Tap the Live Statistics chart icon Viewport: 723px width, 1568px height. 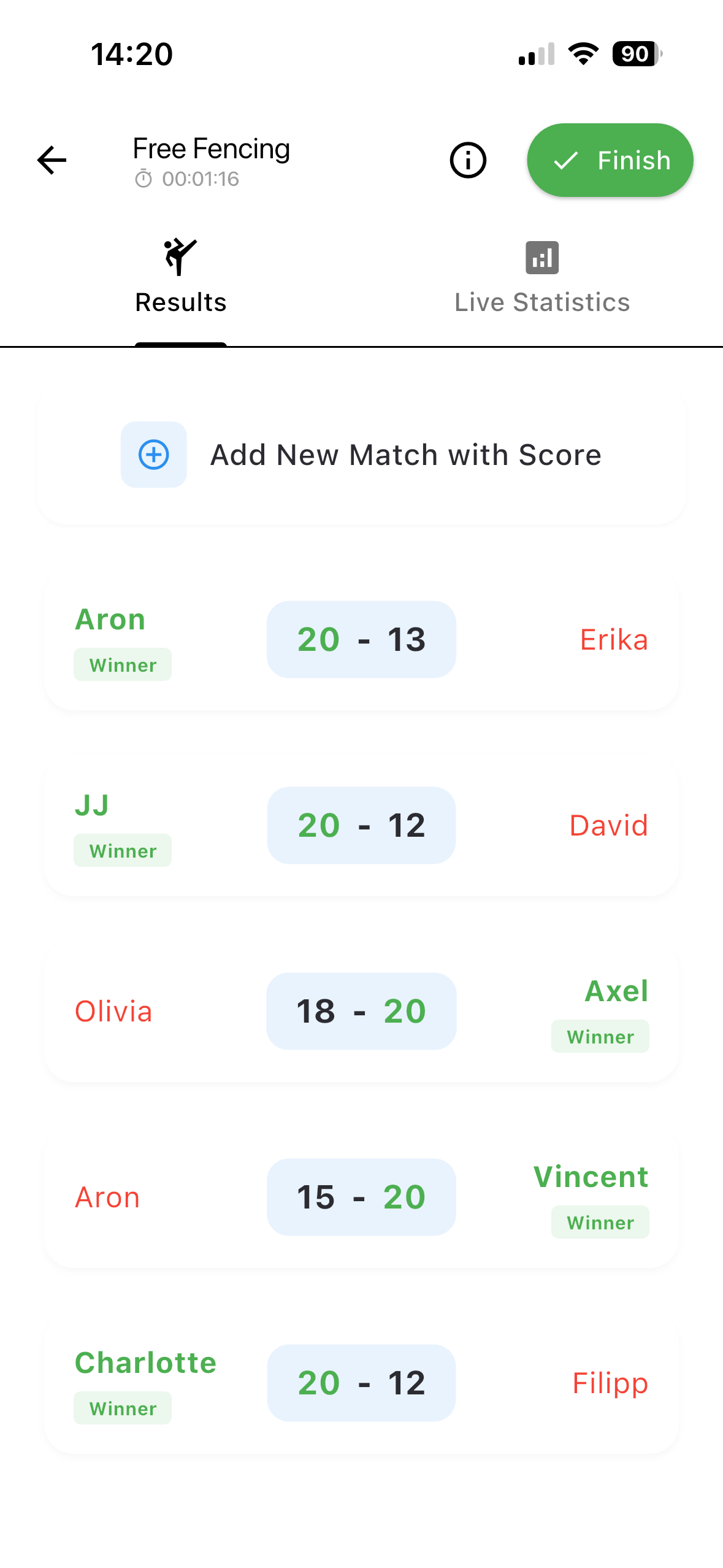[x=542, y=258]
